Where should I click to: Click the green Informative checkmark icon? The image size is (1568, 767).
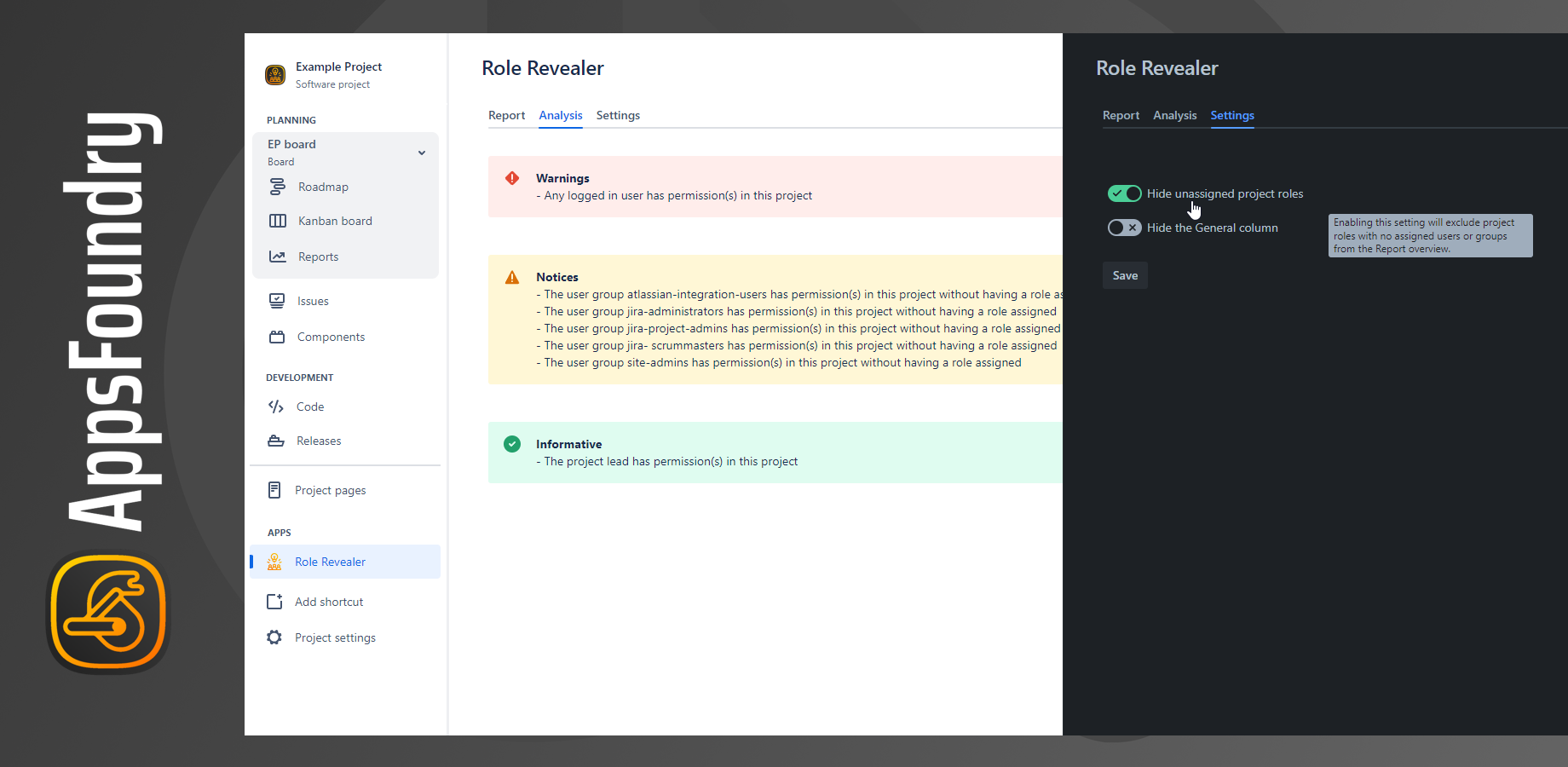[x=512, y=444]
